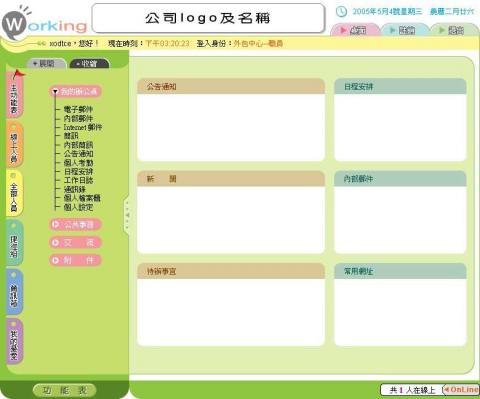Open 個人設定 in the tree

[x=78, y=207]
